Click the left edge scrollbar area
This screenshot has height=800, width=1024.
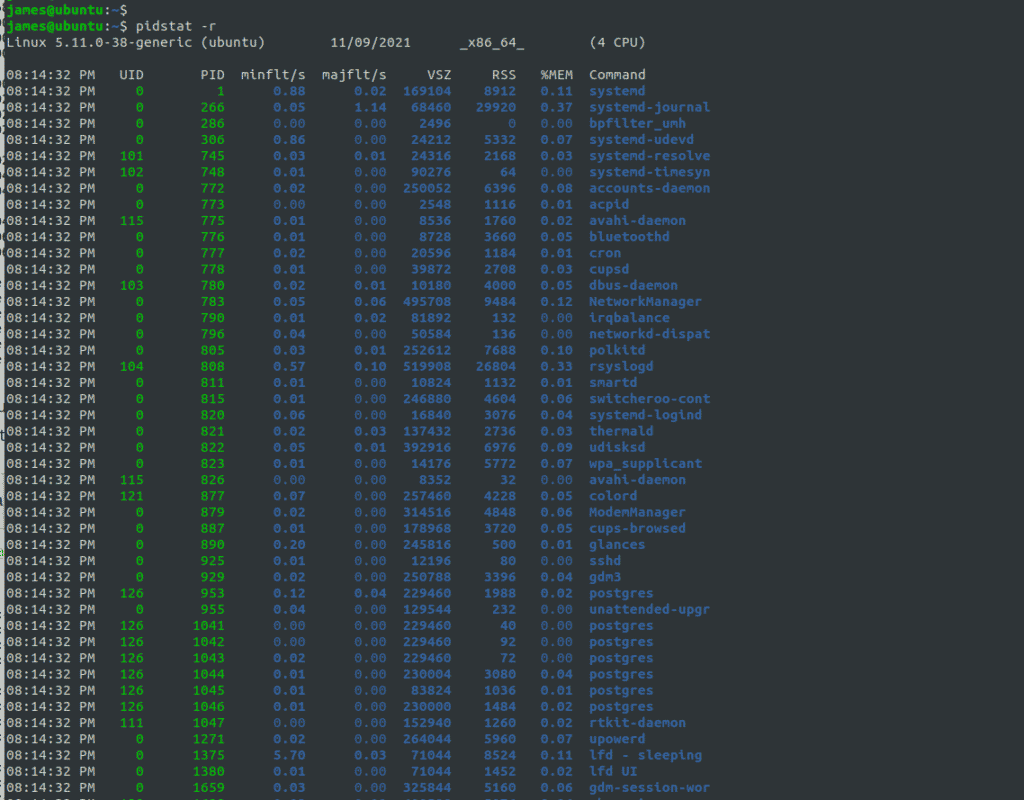pos(3,400)
